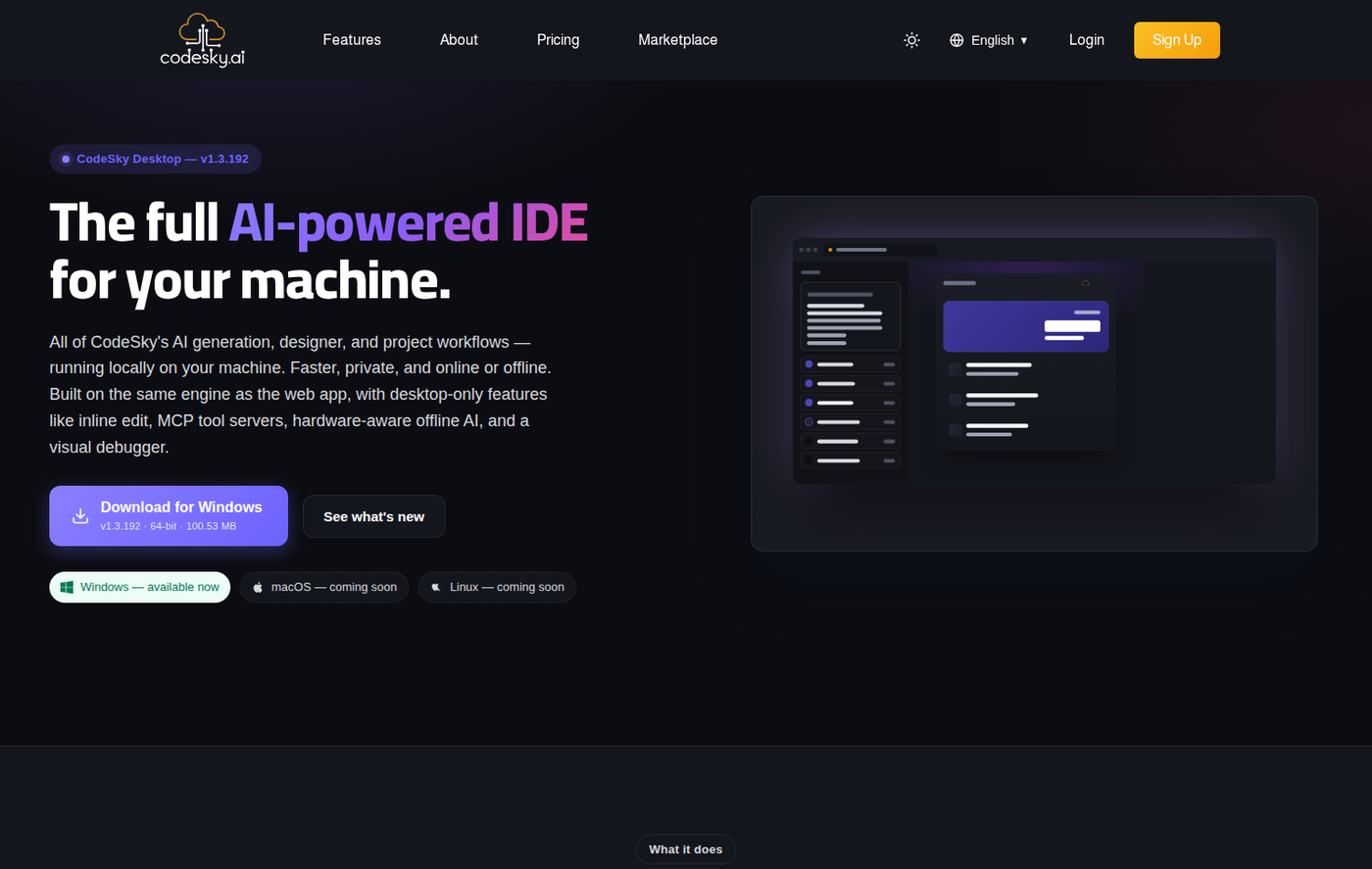Image resolution: width=1372 pixels, height=869 pixels.
Task: Click the CodeSky Desktop v1.3.192 badge
Action: [x=156, y=159]
